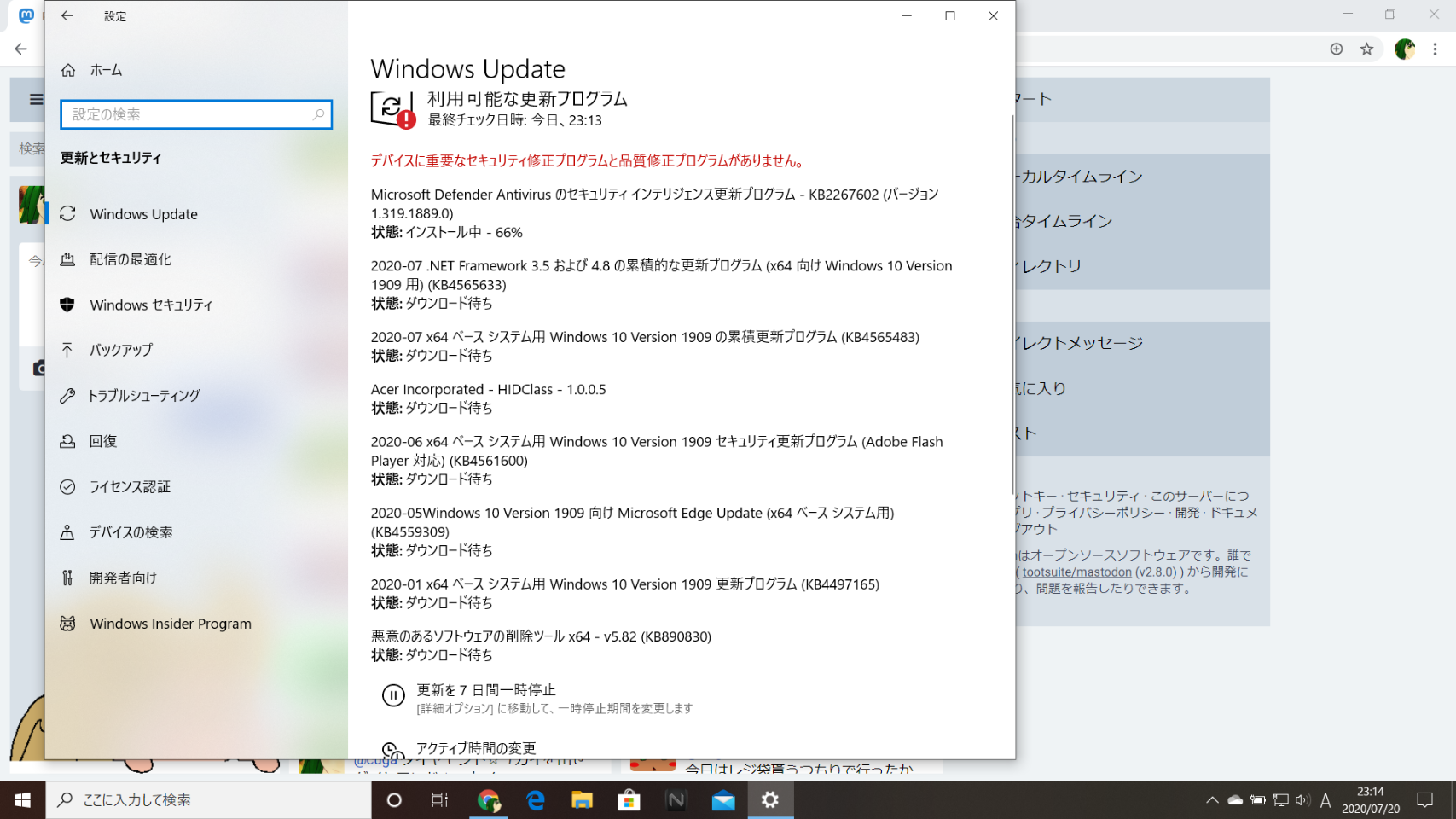
Task: Open Google Chrome from taskbar
Action: [489, 800]
